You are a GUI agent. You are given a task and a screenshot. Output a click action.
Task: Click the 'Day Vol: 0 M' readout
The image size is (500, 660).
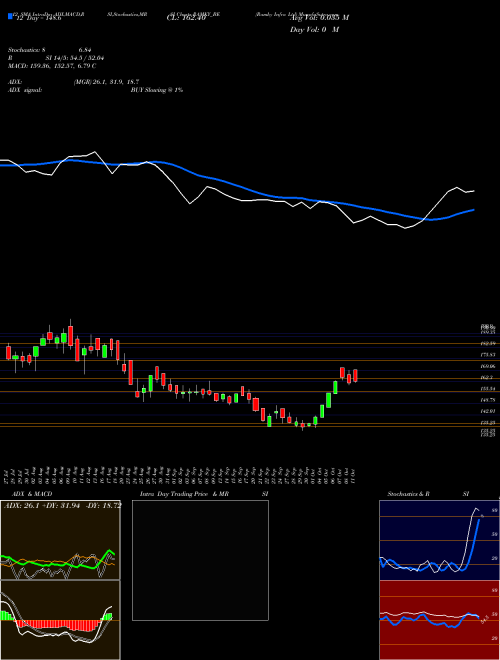[314, 30]
